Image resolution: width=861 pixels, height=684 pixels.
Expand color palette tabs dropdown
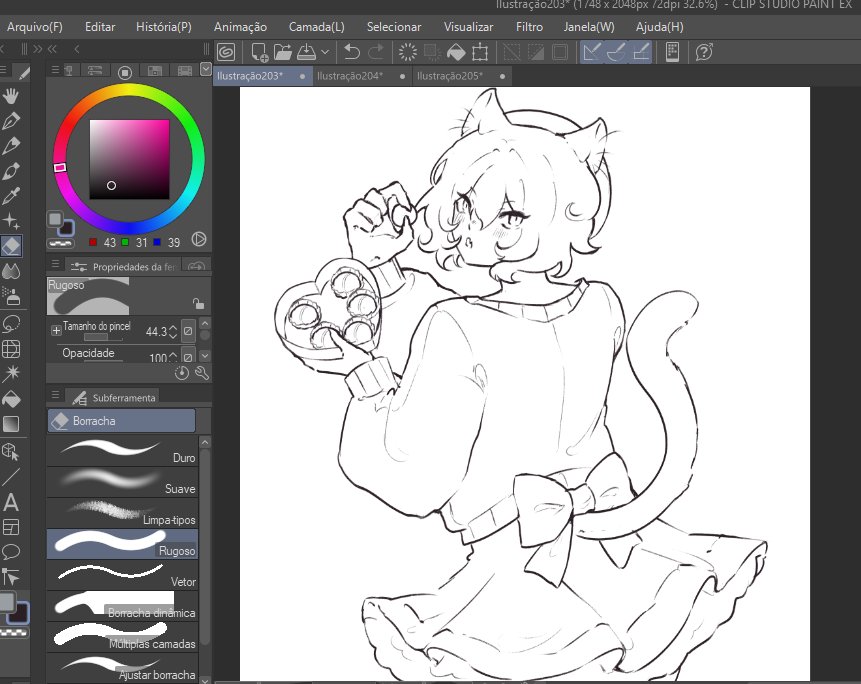click(x=205, y=69)
